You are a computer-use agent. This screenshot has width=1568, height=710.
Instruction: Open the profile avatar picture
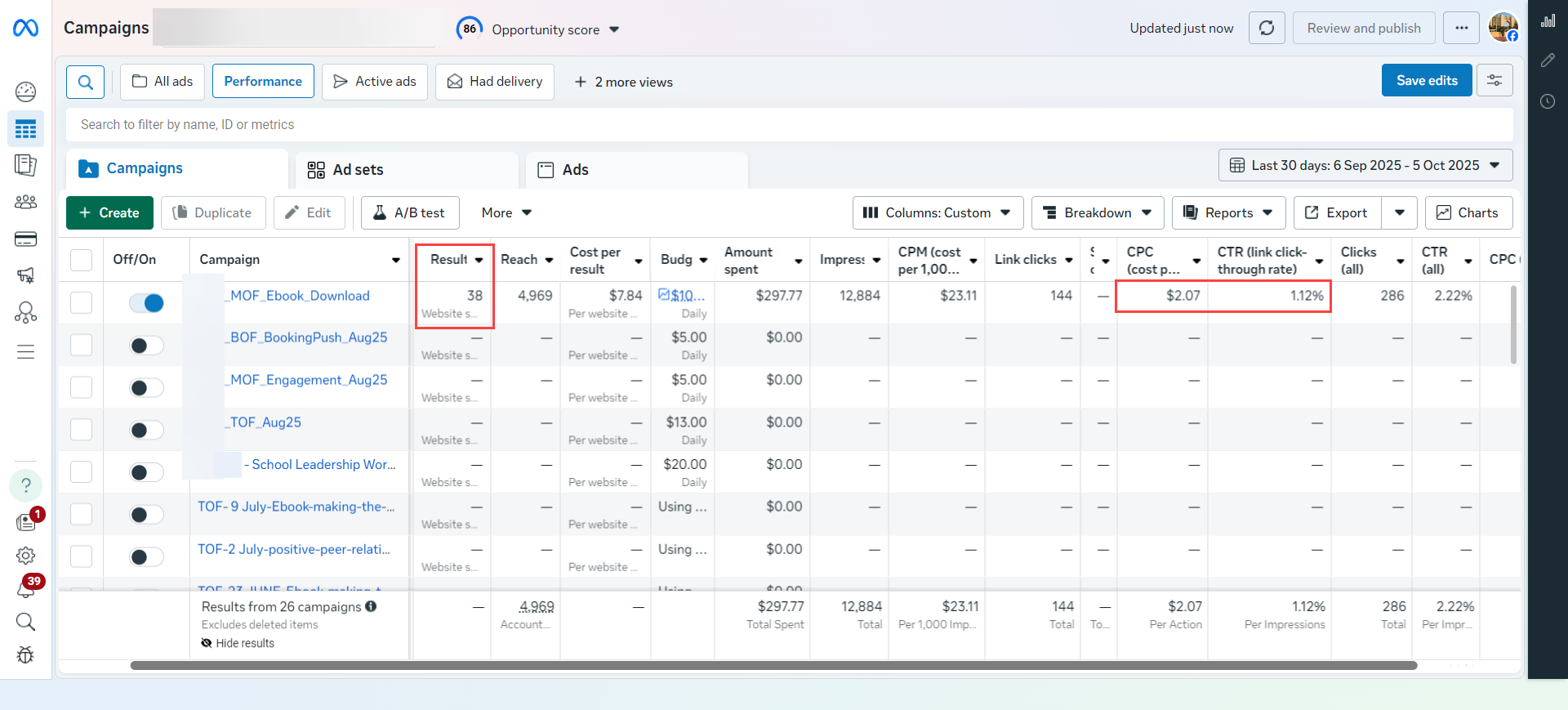click(1503, 27)
